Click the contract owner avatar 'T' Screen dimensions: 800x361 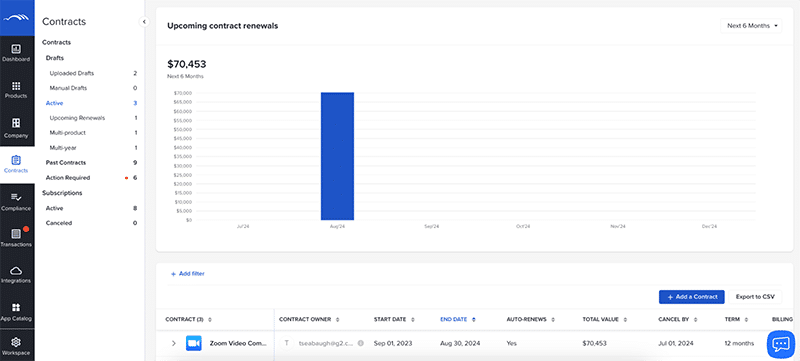click(x=287, y=343)
